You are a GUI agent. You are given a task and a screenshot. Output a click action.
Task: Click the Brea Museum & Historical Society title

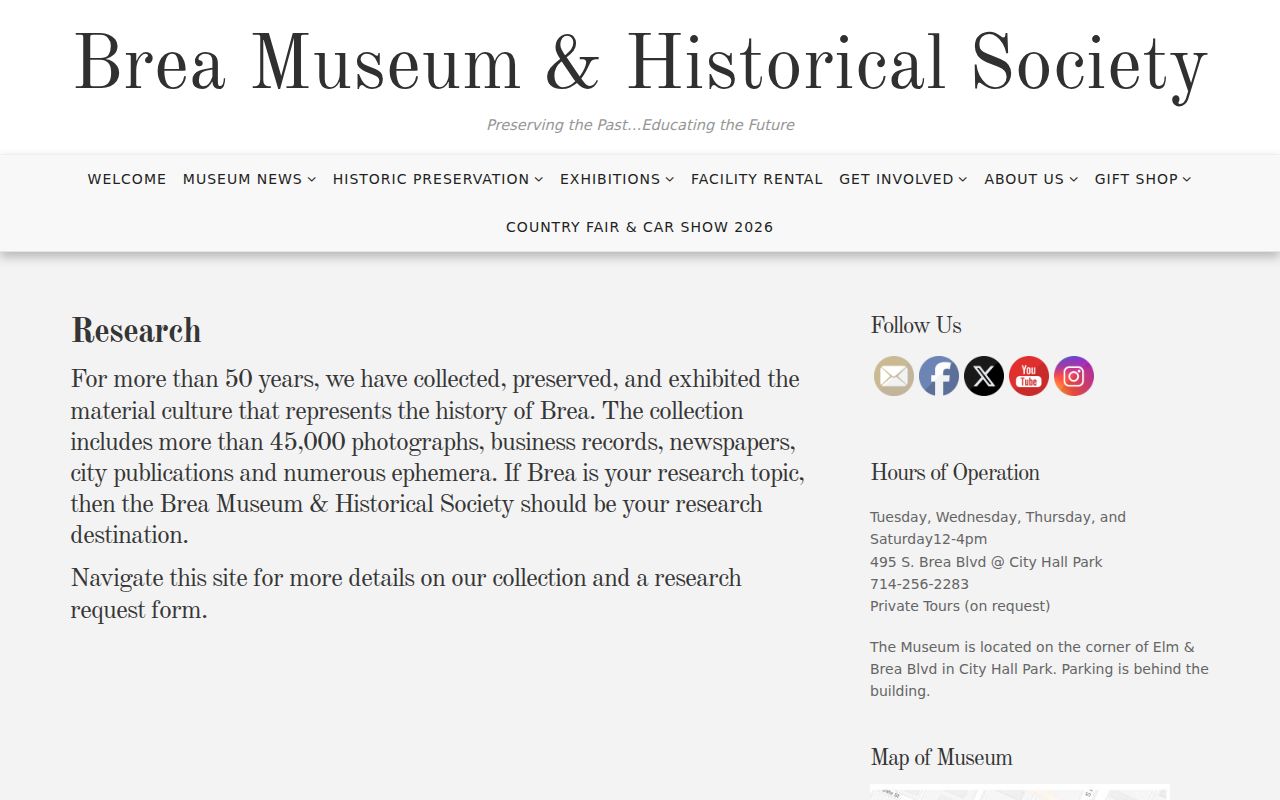tap(640, 65)
